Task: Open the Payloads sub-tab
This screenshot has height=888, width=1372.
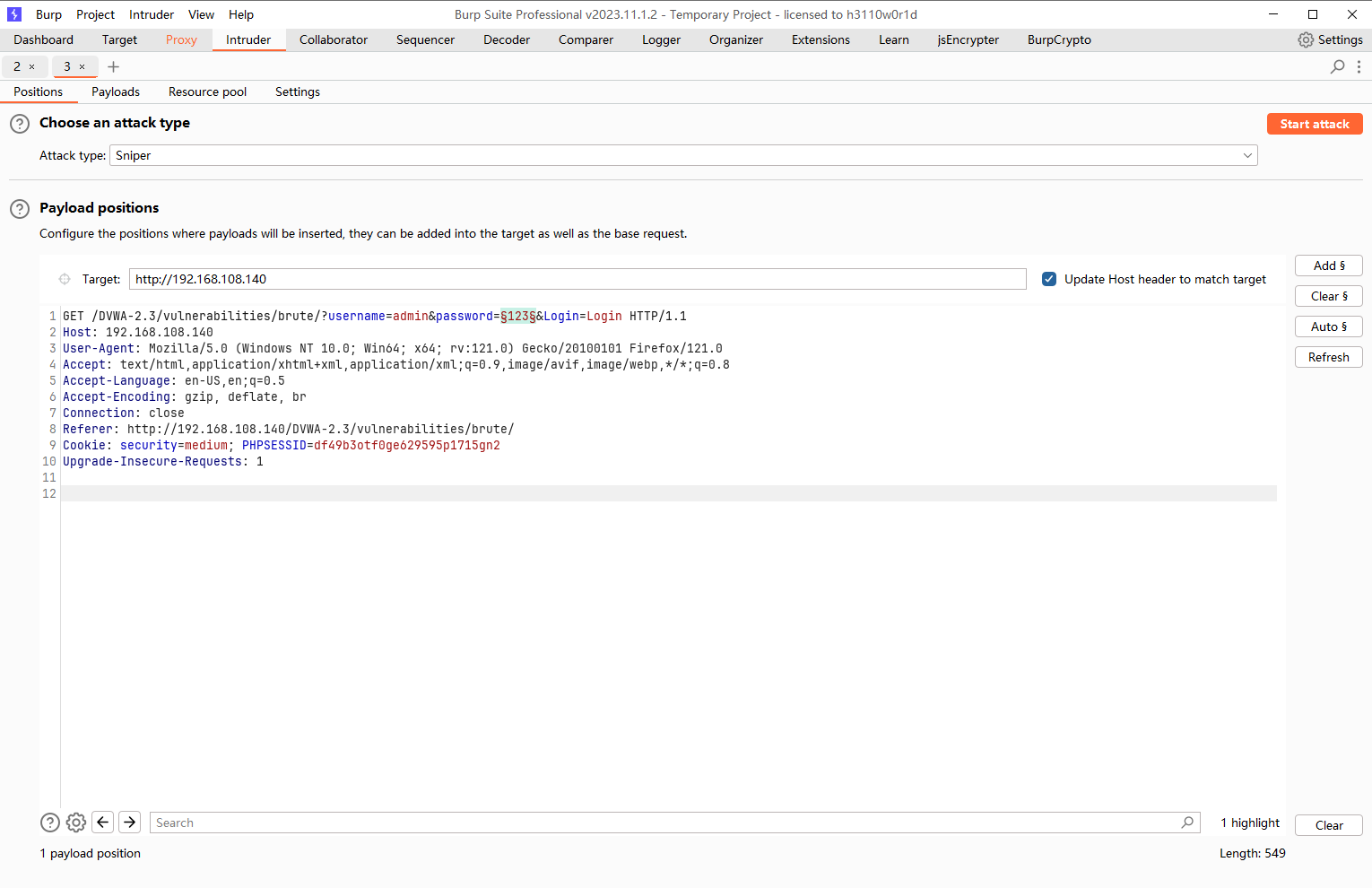Action: 116,91
